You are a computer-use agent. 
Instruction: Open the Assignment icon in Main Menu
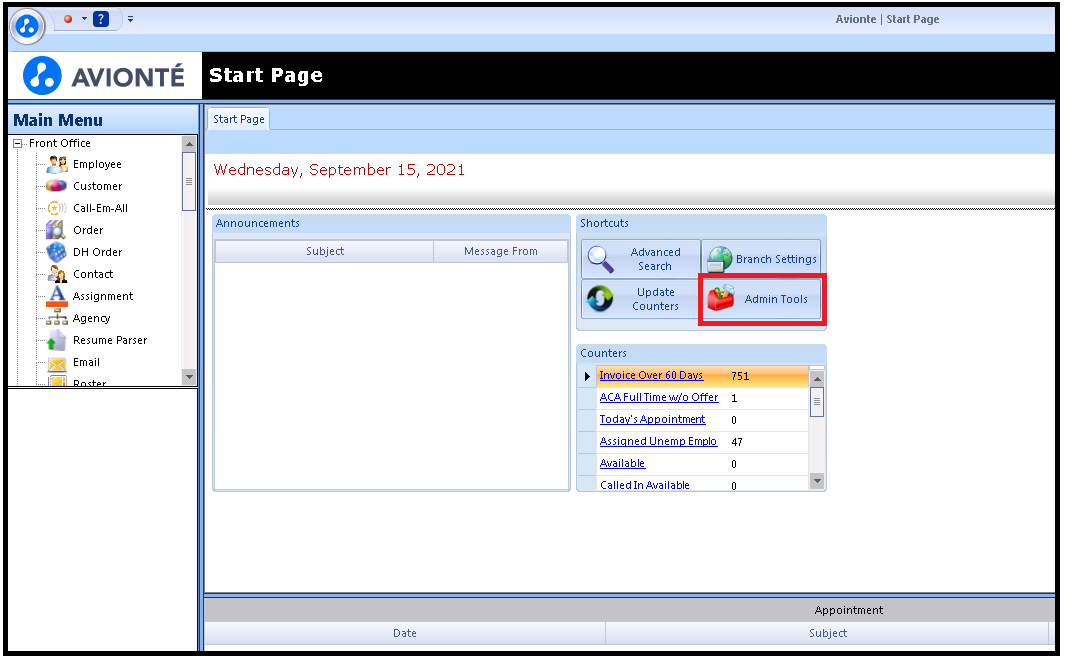[57, 296]
